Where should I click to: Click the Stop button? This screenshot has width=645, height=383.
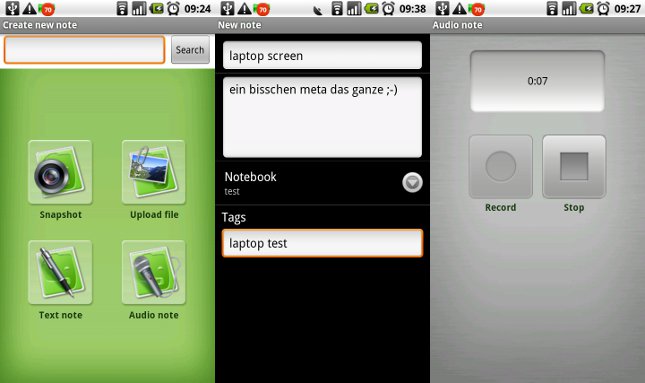click(574, 167)
